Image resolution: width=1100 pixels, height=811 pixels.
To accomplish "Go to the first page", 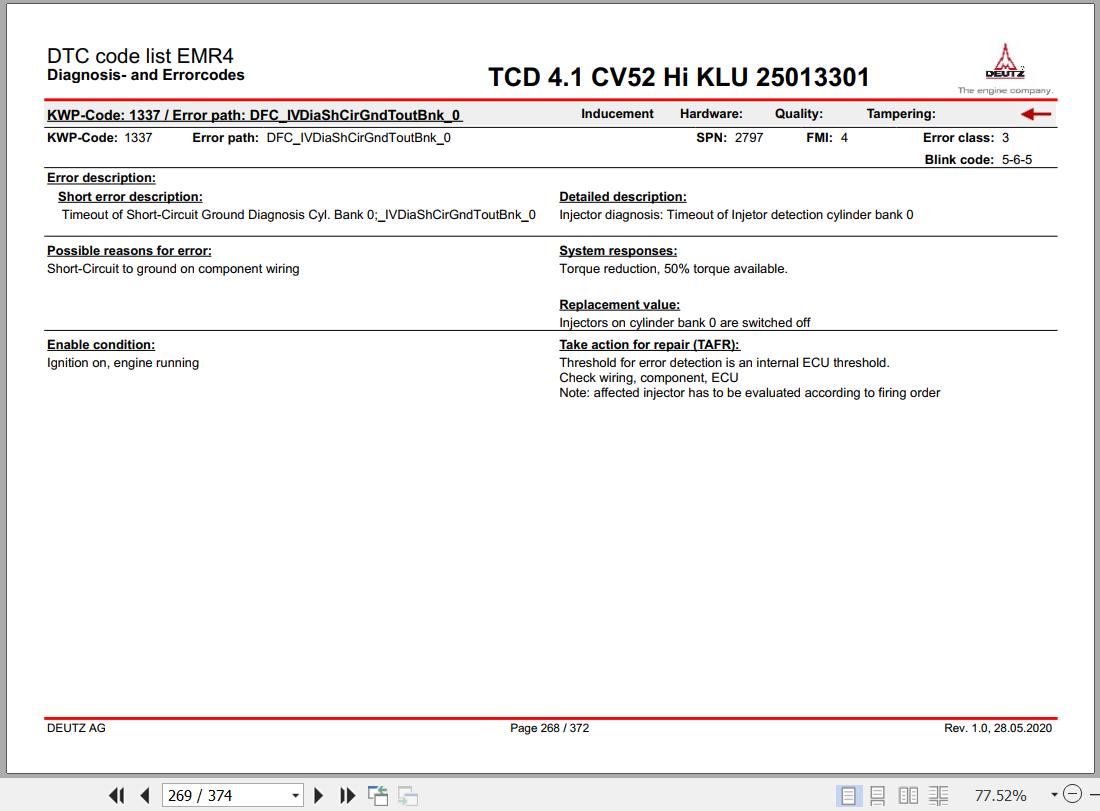I will (116, 796).
